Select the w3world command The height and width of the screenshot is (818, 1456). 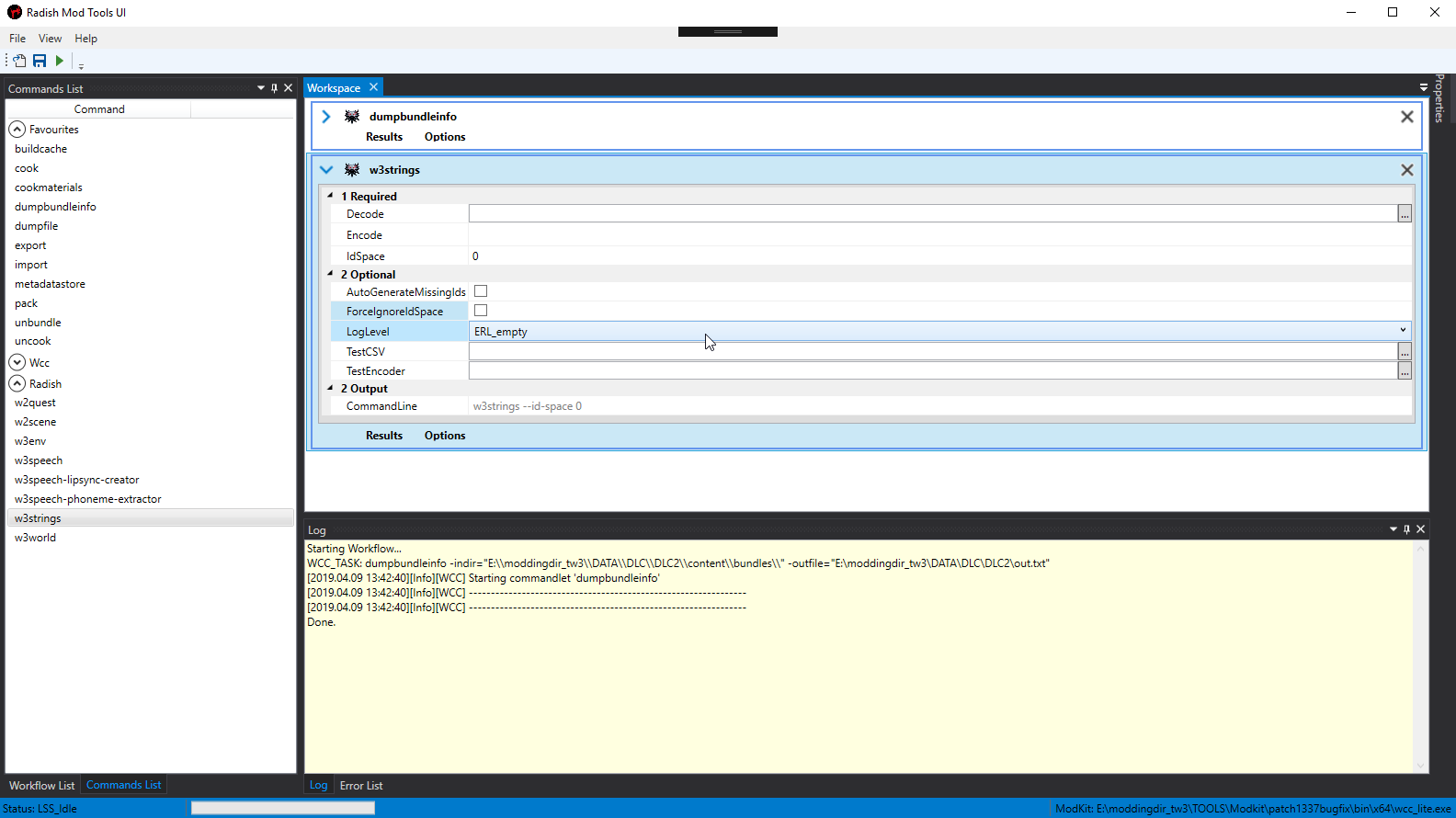35,538
